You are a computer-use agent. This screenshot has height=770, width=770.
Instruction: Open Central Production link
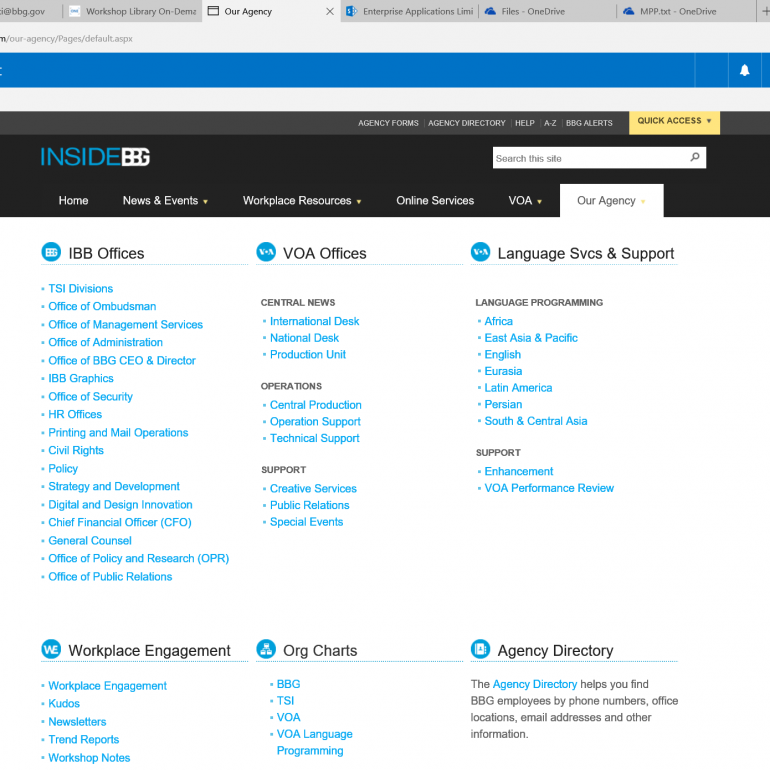pyautogui.click(x=315, y=405)
